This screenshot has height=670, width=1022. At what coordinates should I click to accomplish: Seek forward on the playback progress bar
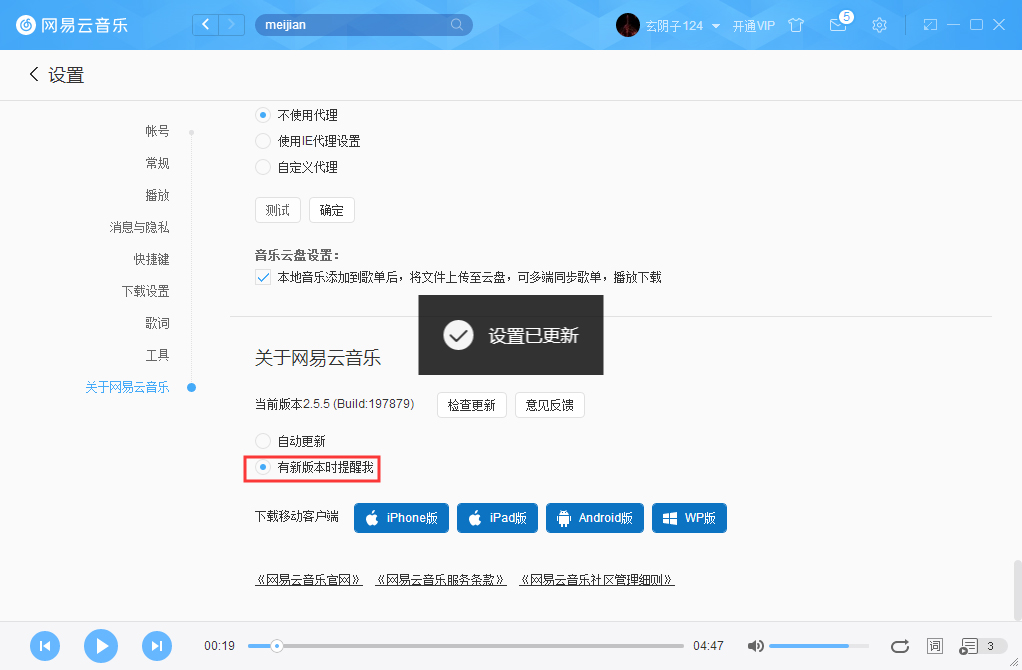[x=500, y=646]
